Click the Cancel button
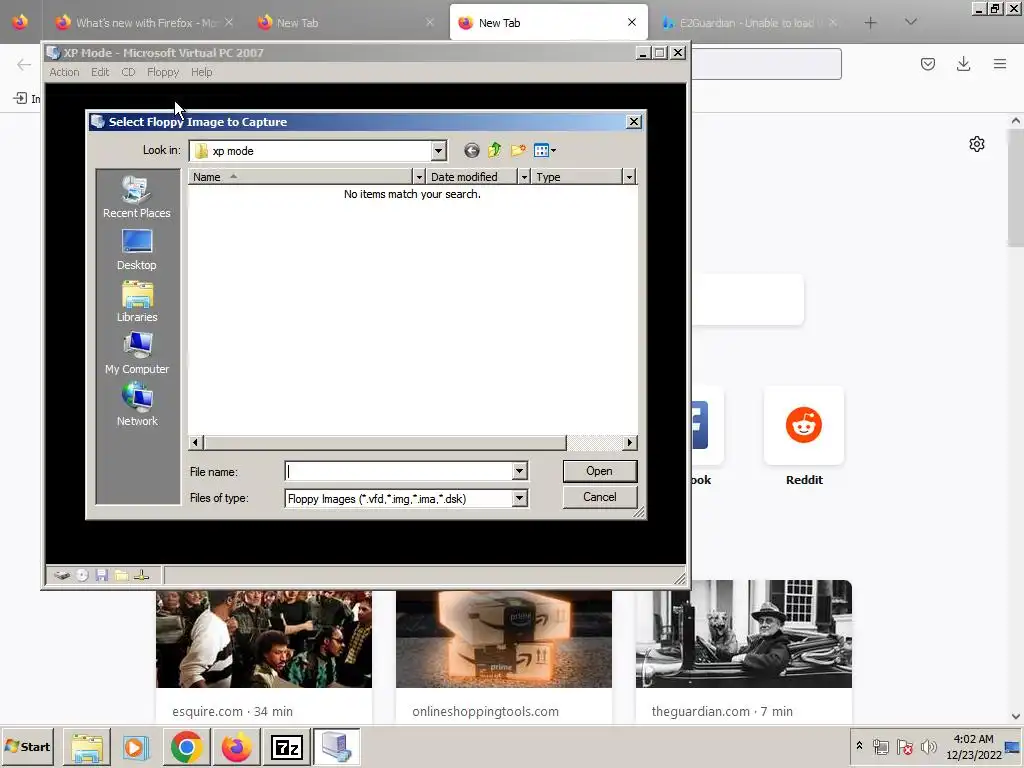 click(600, 497)
